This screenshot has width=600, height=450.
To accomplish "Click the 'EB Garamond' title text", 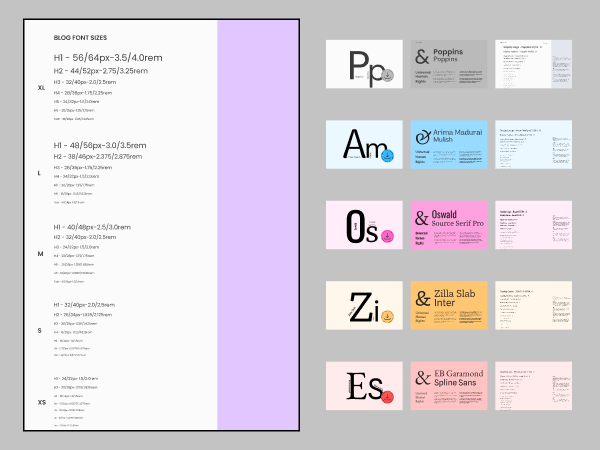I will tap(458, 373).
